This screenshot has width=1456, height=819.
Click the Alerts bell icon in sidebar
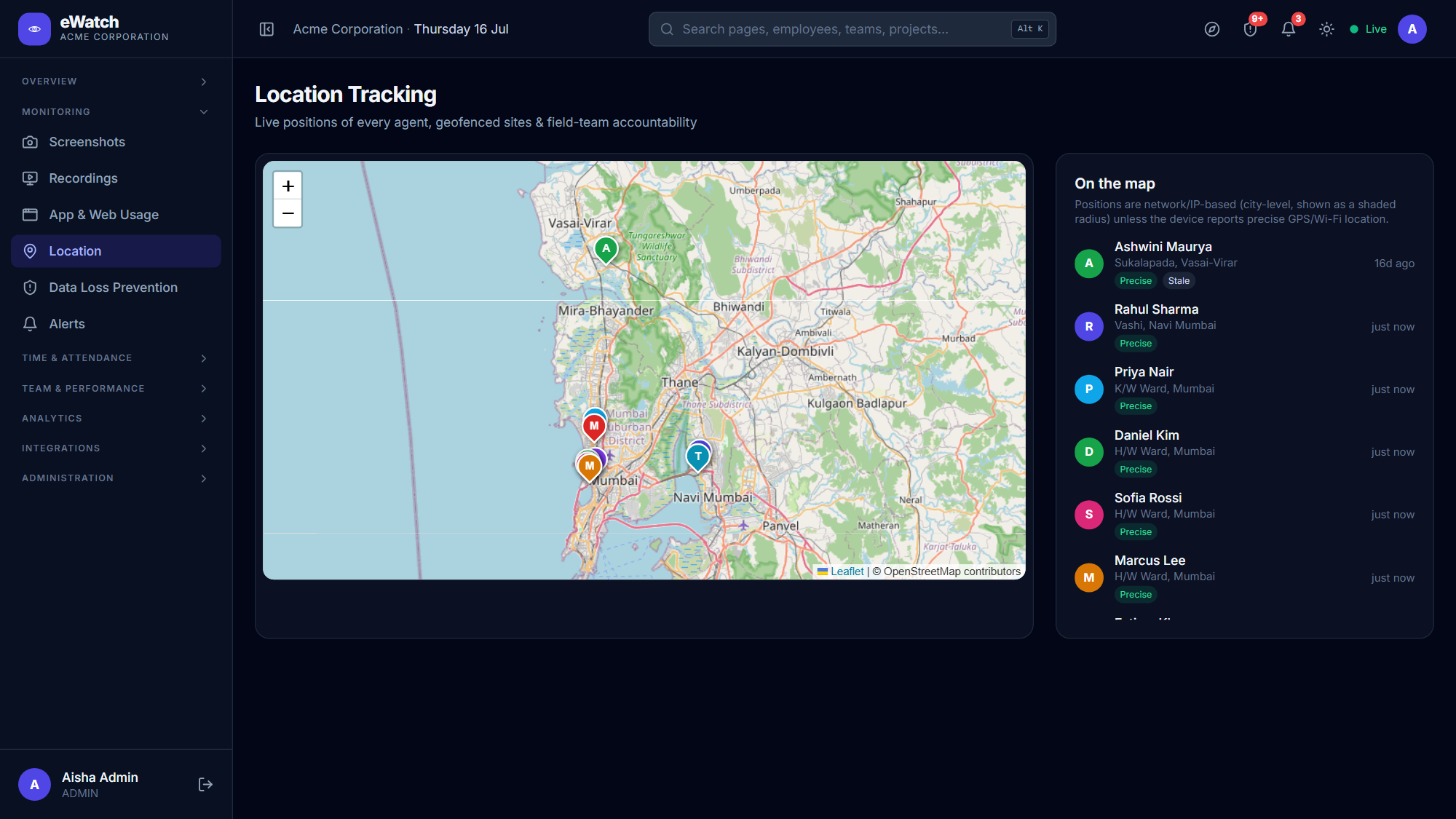pyautogui.click(x=30, y=324)
